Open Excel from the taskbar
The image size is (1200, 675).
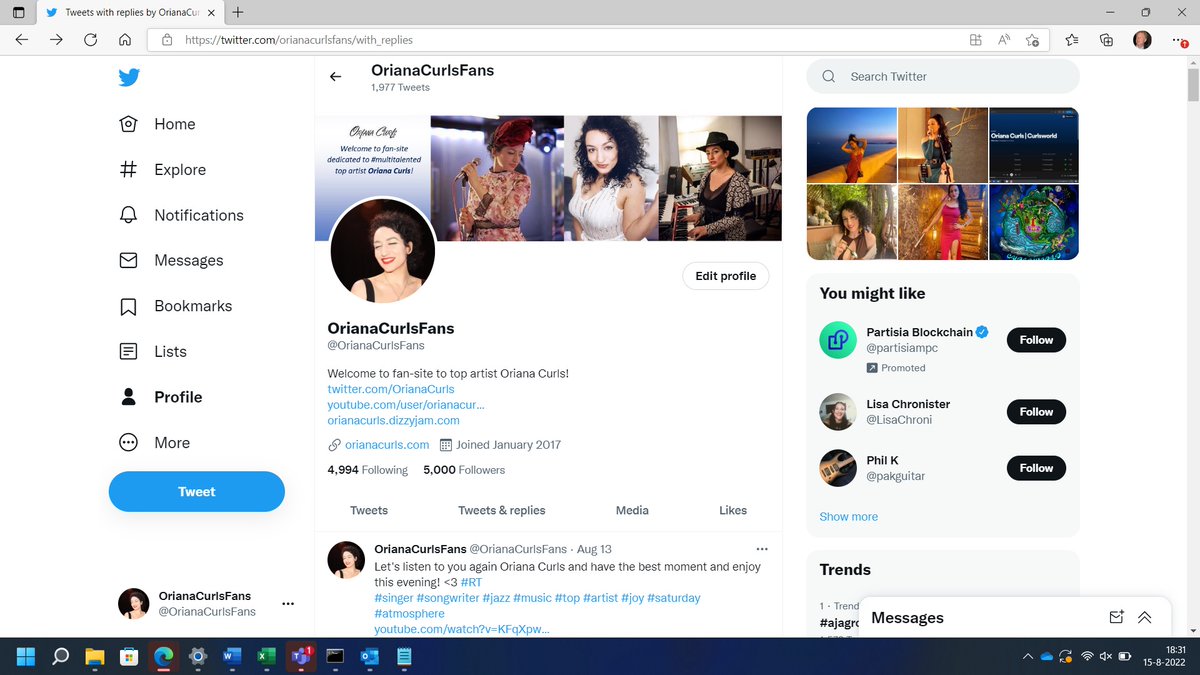(265, 657)
